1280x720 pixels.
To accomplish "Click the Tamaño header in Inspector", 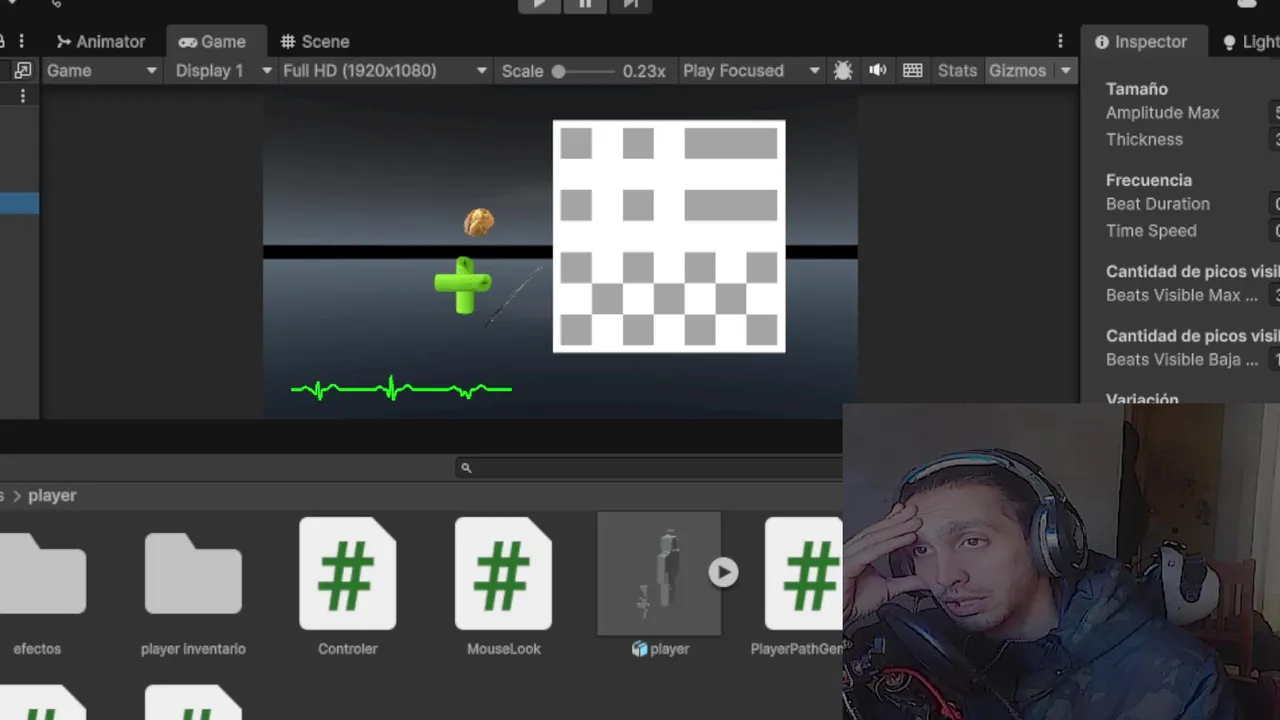I will pyautogui.click(x=1136, y=89).
